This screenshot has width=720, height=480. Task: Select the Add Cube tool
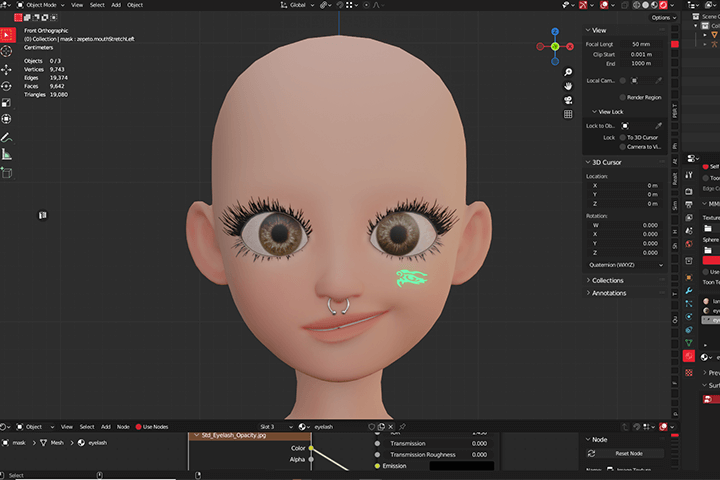[6, 173]
